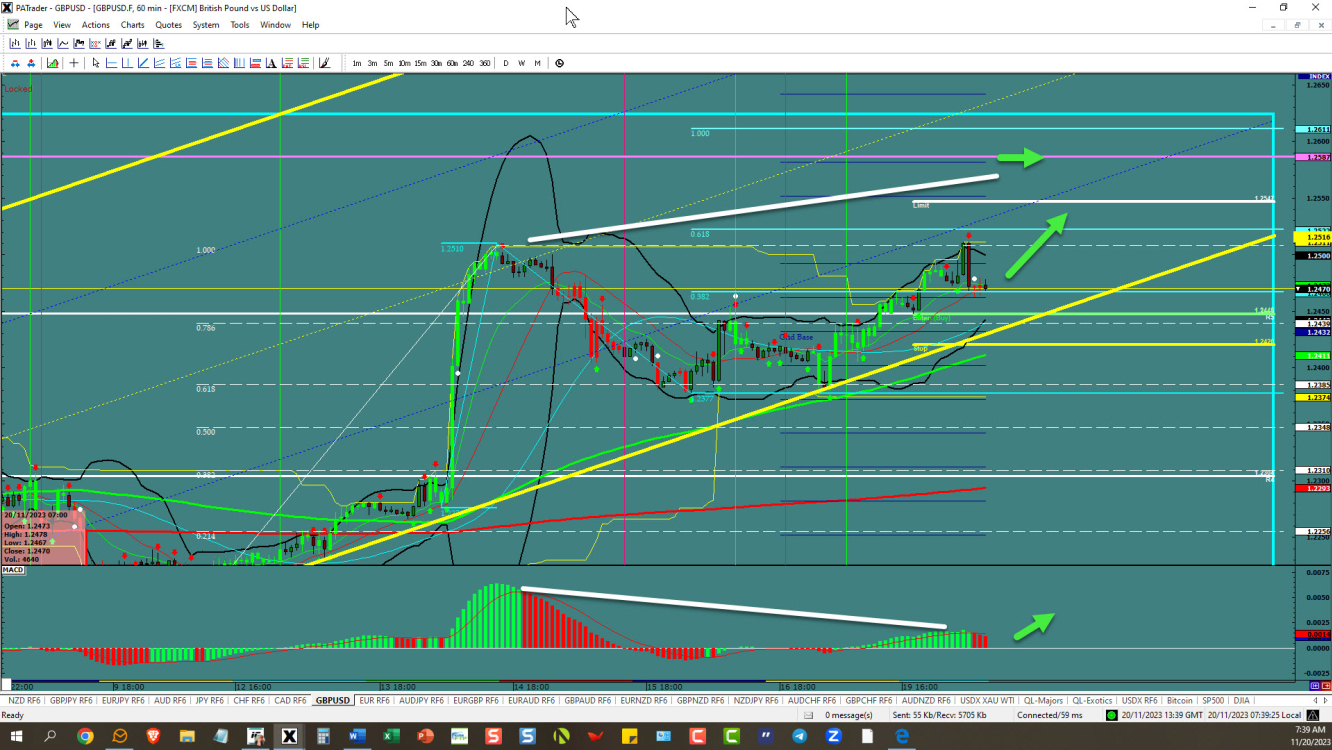Open Excel from the taskbar
Viewport: 1332px width, 750px height.
click(391, 737)
